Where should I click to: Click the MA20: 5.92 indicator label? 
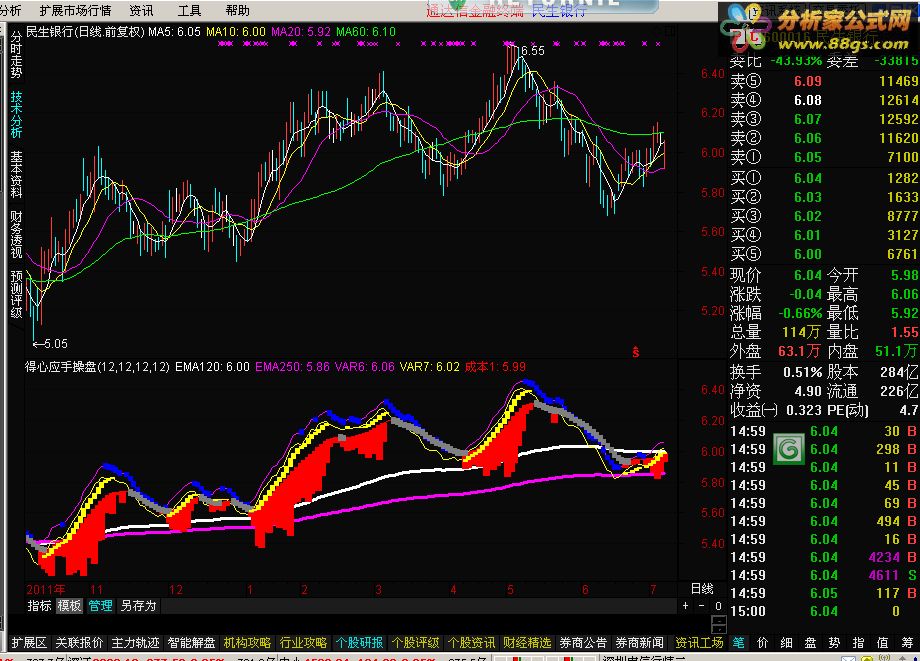301,32
